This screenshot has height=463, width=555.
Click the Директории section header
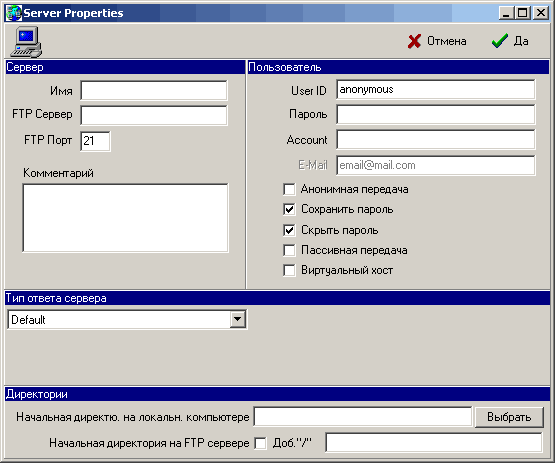(278, 394)
